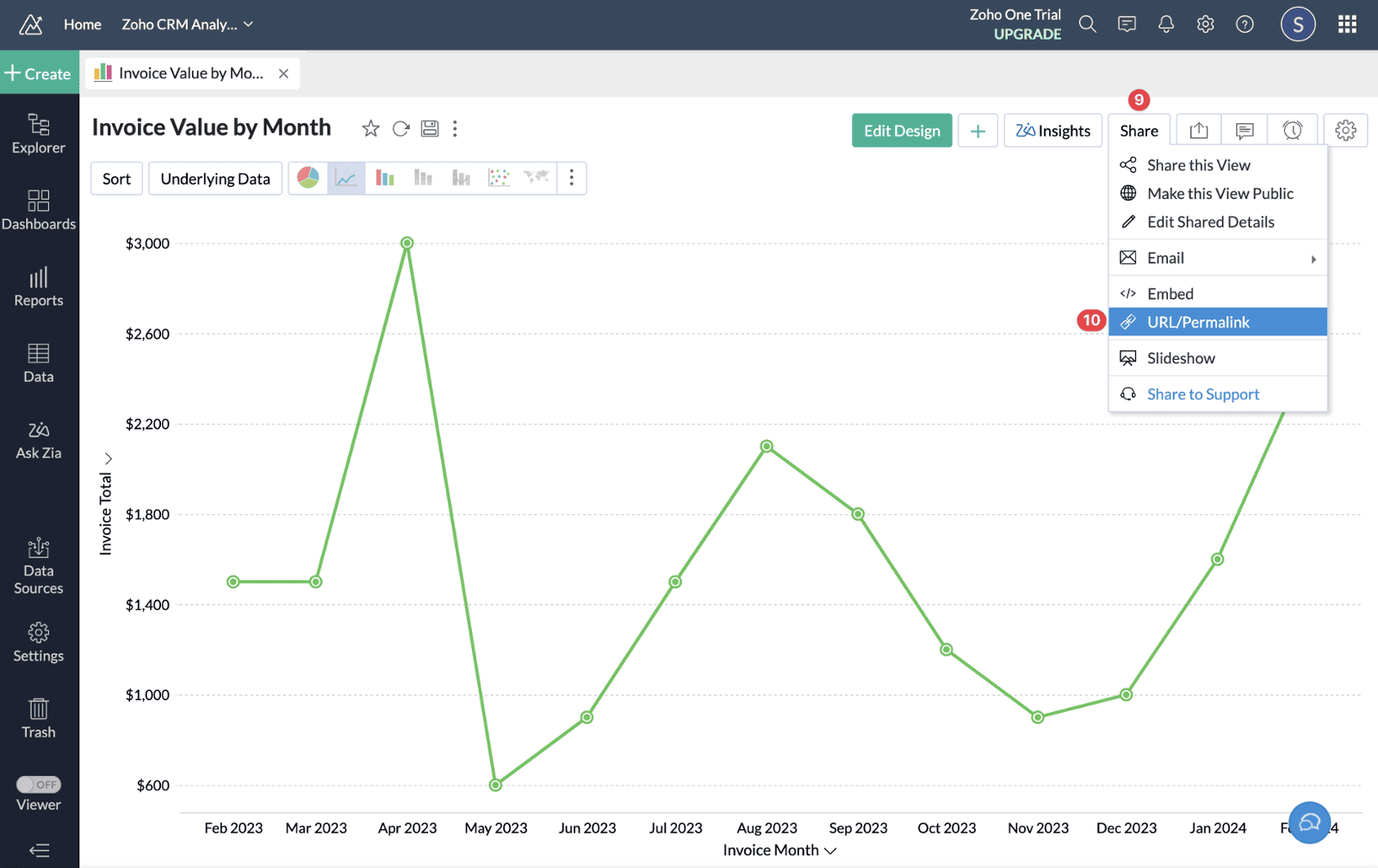Click the Sort button
Screen dimensions: 1378x868
[x=116, y=178]
